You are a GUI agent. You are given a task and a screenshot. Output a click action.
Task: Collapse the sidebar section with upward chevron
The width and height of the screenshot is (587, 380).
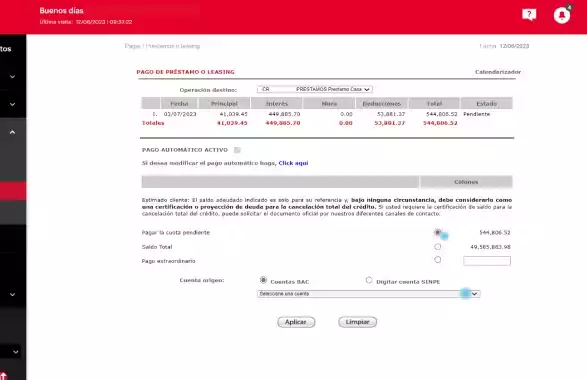(12, 132)
